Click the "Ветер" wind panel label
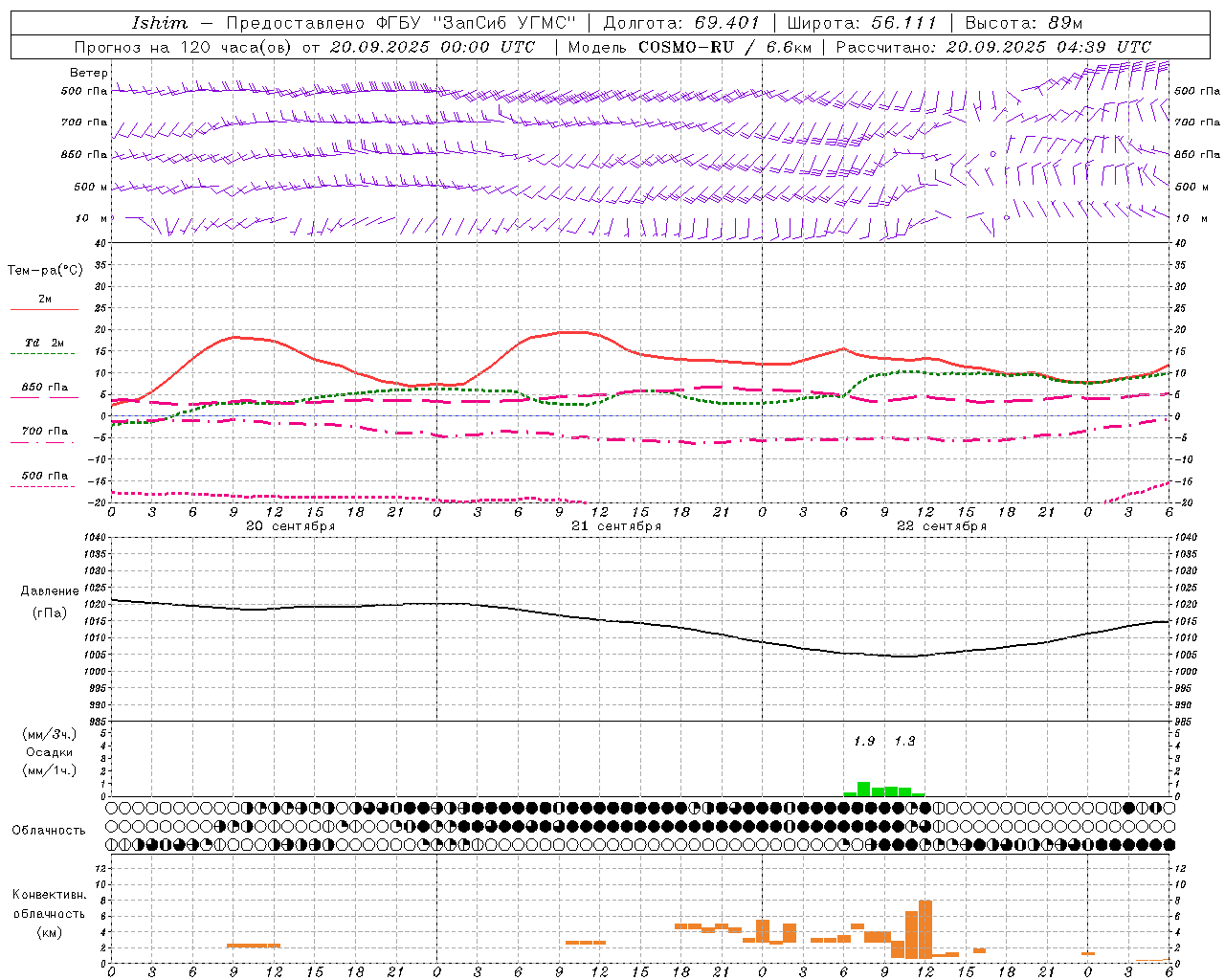 [x=89, y=73]
